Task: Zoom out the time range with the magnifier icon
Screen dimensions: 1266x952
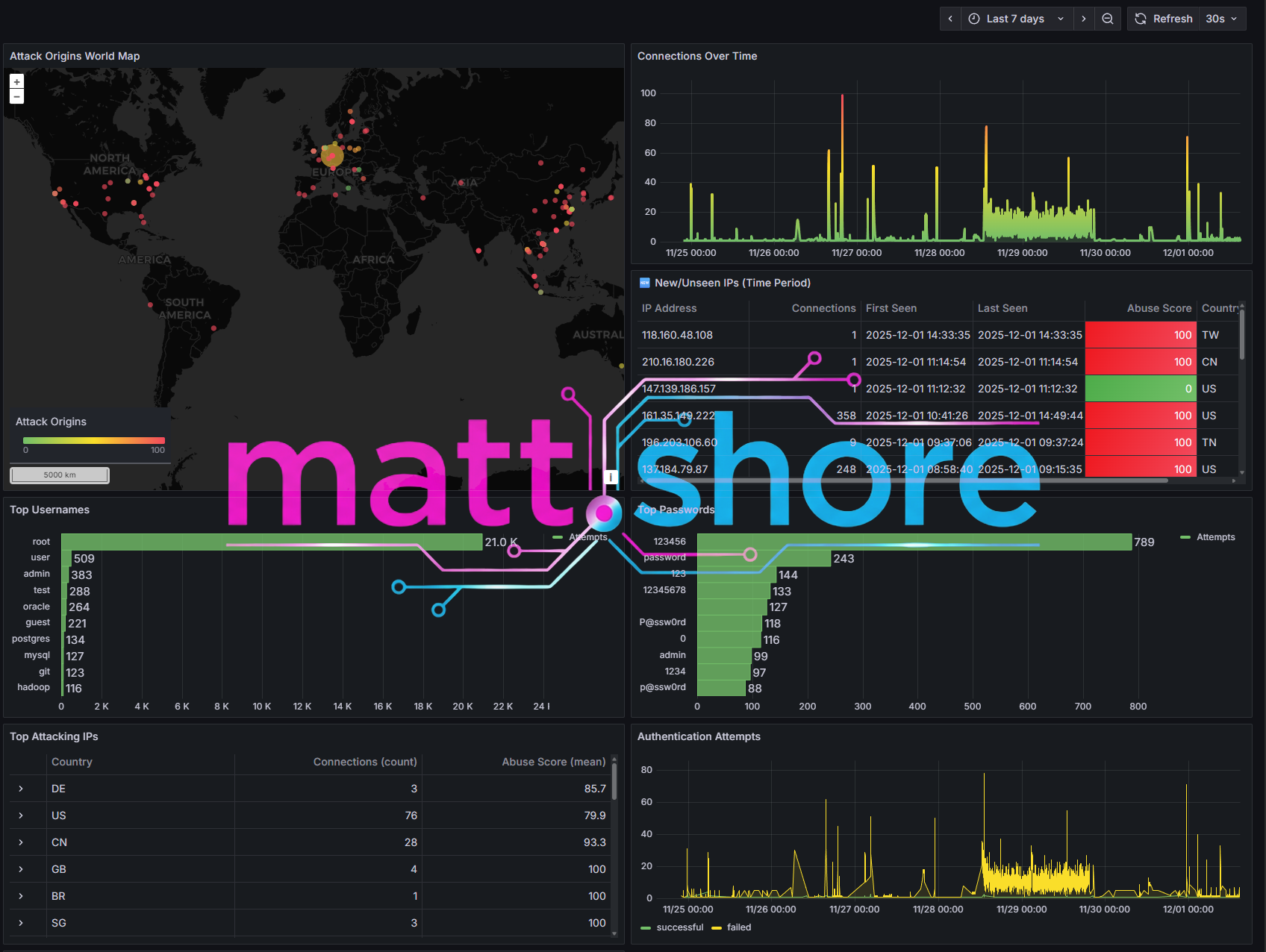Action: coord(1108,19)
